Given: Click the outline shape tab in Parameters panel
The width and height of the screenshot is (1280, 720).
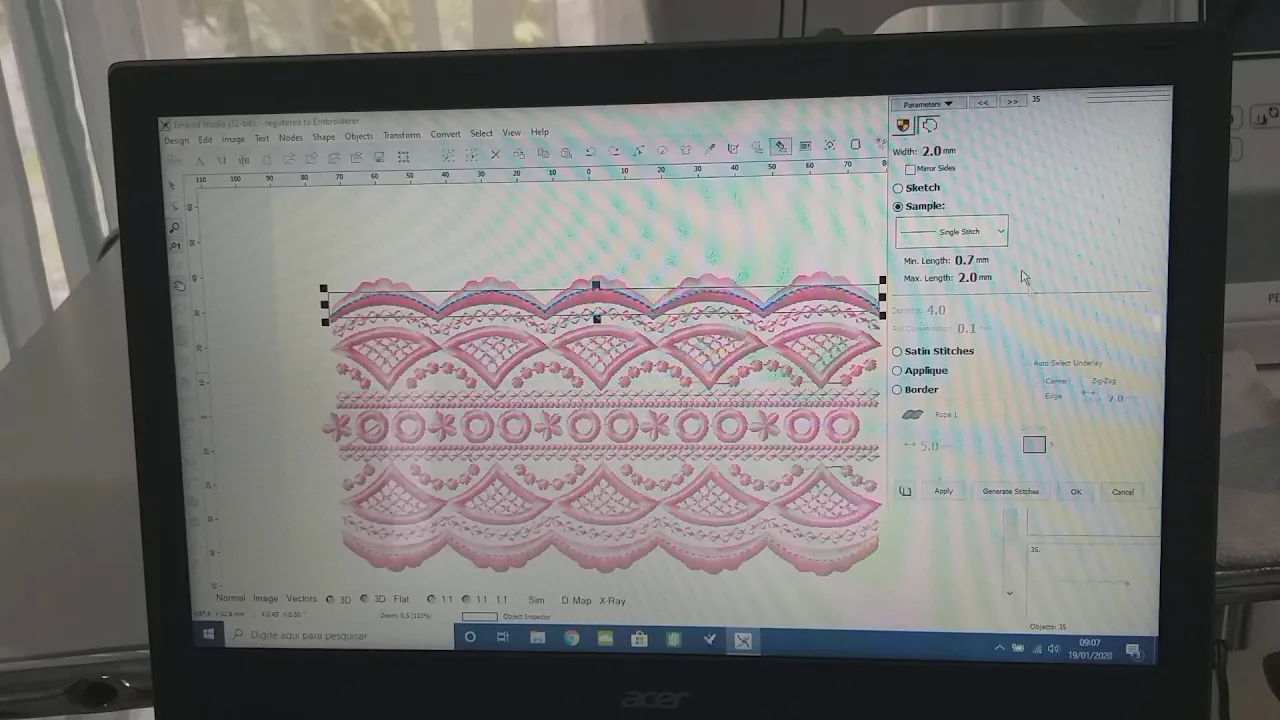Looking at the screenshot, I should click(x=929, y=125).
